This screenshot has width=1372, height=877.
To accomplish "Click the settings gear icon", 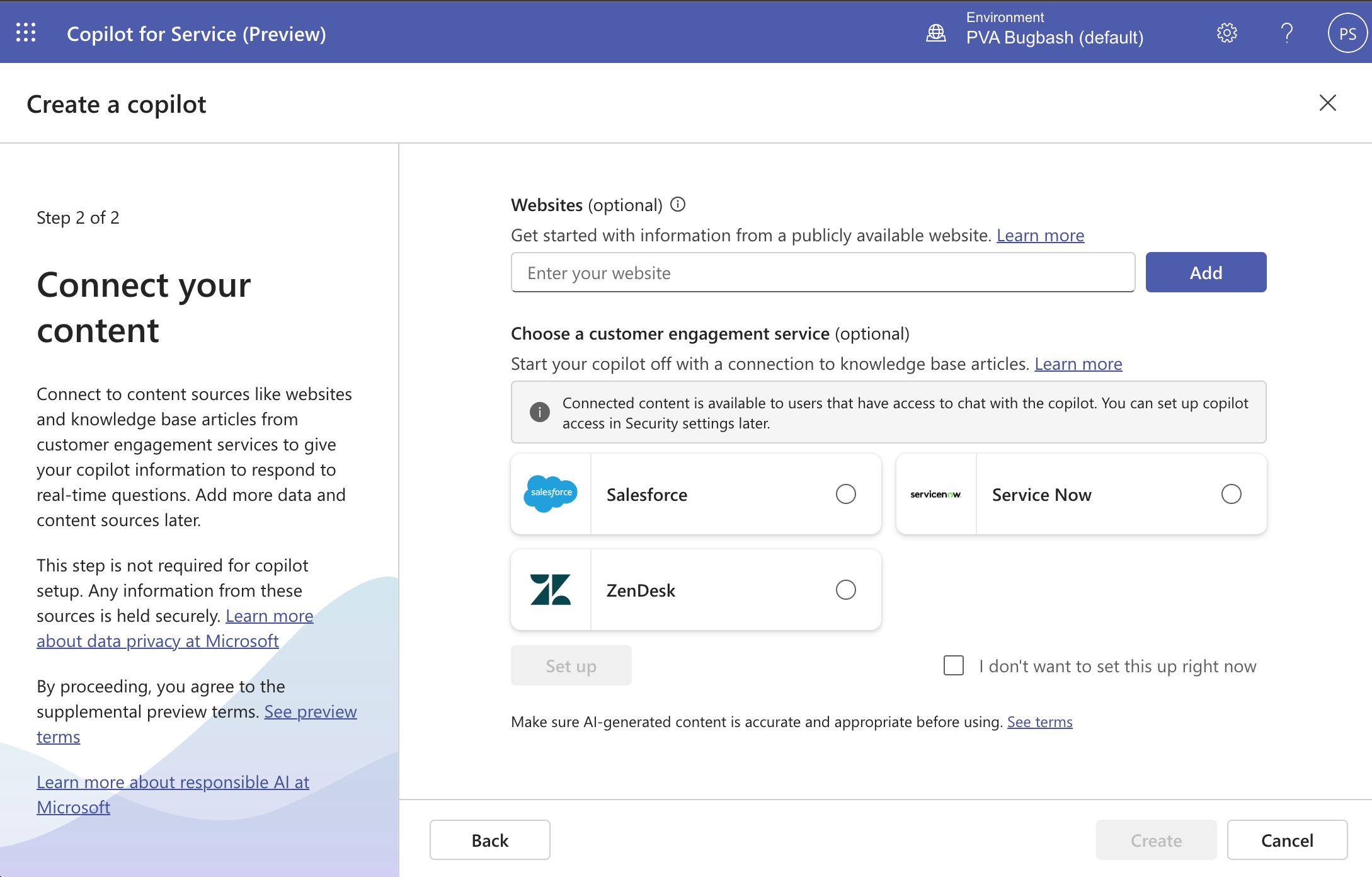I will coord(1225,32).
